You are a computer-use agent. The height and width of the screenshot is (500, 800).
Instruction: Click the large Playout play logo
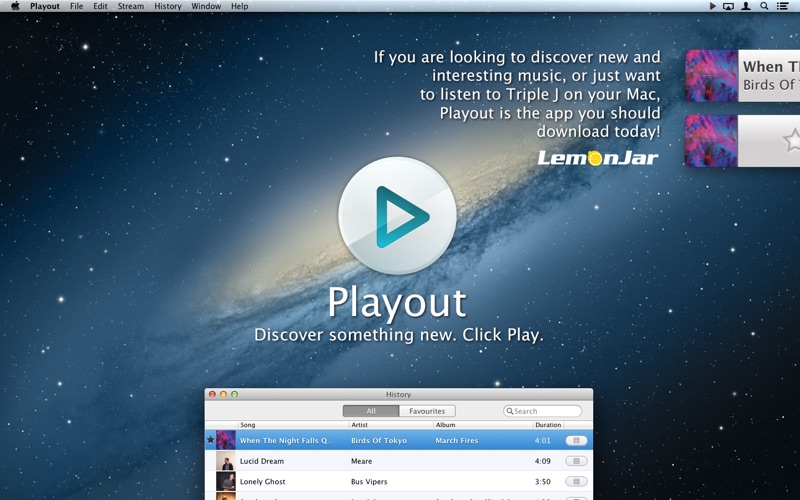coord(397,216)
